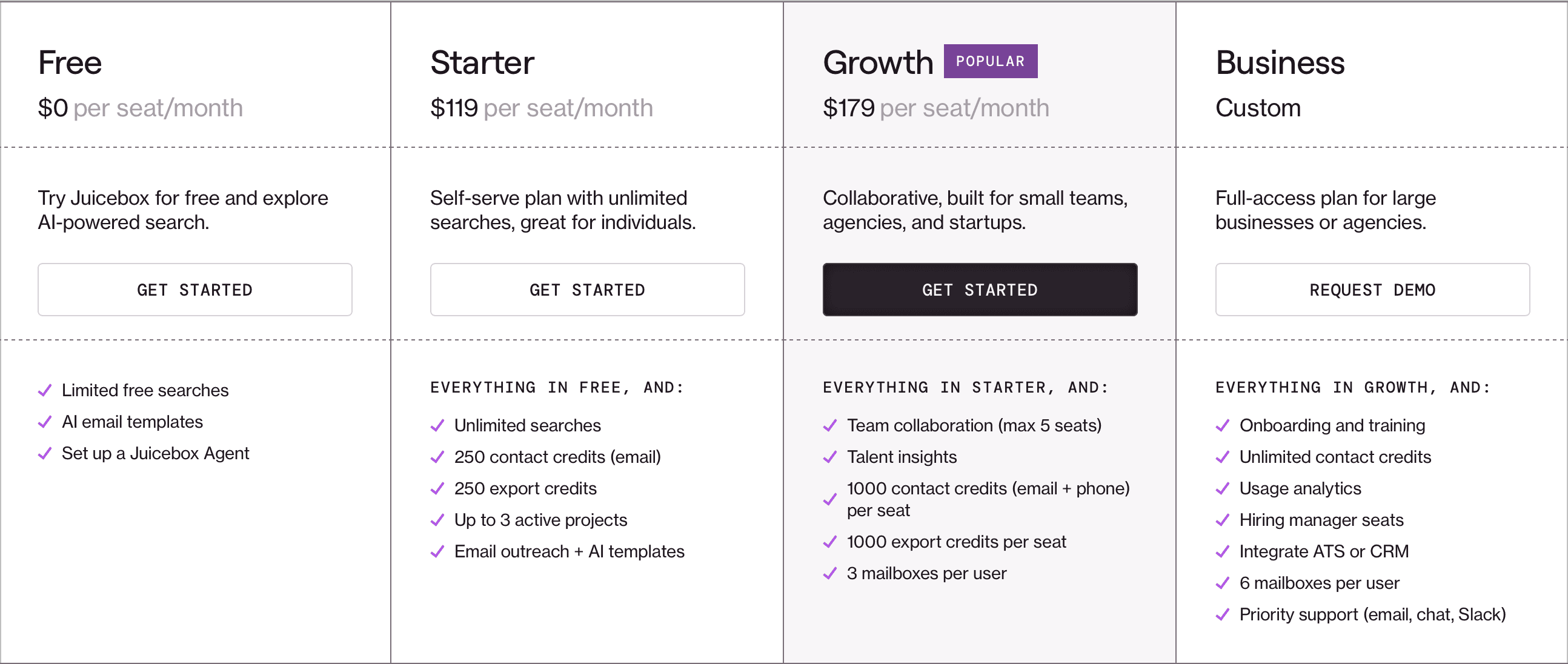Image resolution: width=1568 pixels, height=664 pixels.
Task: Click Get Started under the Starter plan
Action: 586,290
